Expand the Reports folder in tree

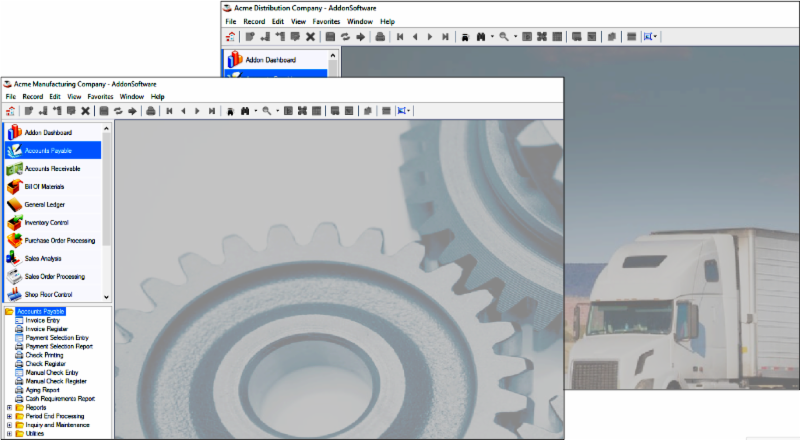(9, 407)
